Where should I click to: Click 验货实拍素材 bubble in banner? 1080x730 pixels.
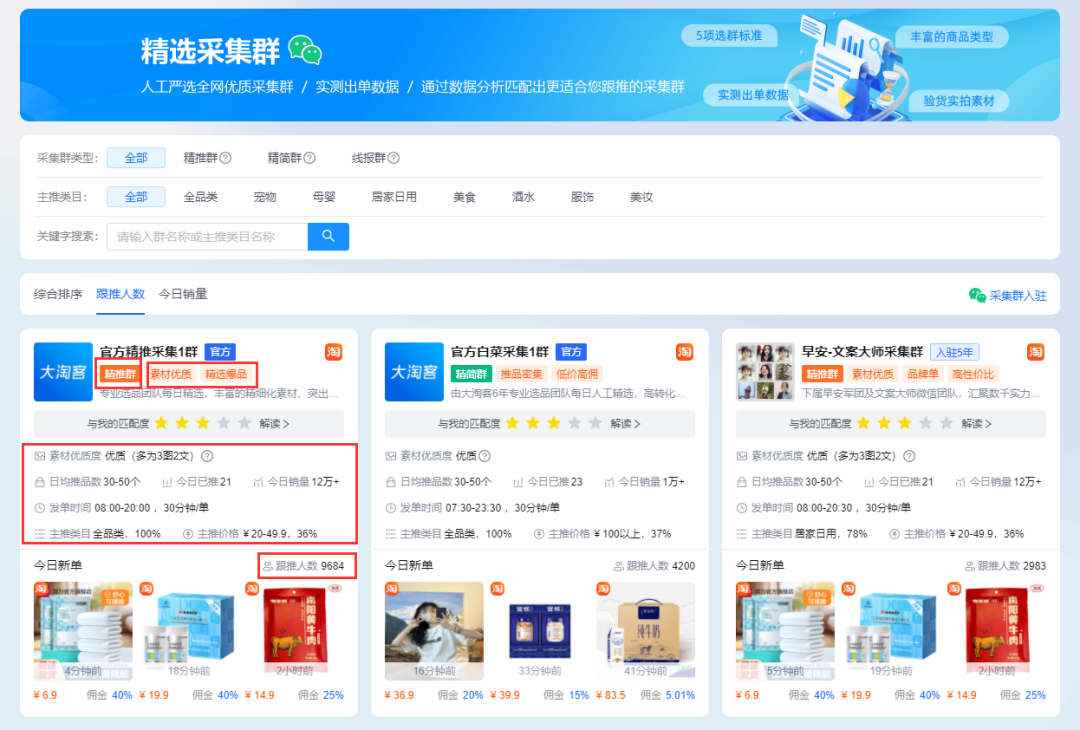[x=959, y=101]
